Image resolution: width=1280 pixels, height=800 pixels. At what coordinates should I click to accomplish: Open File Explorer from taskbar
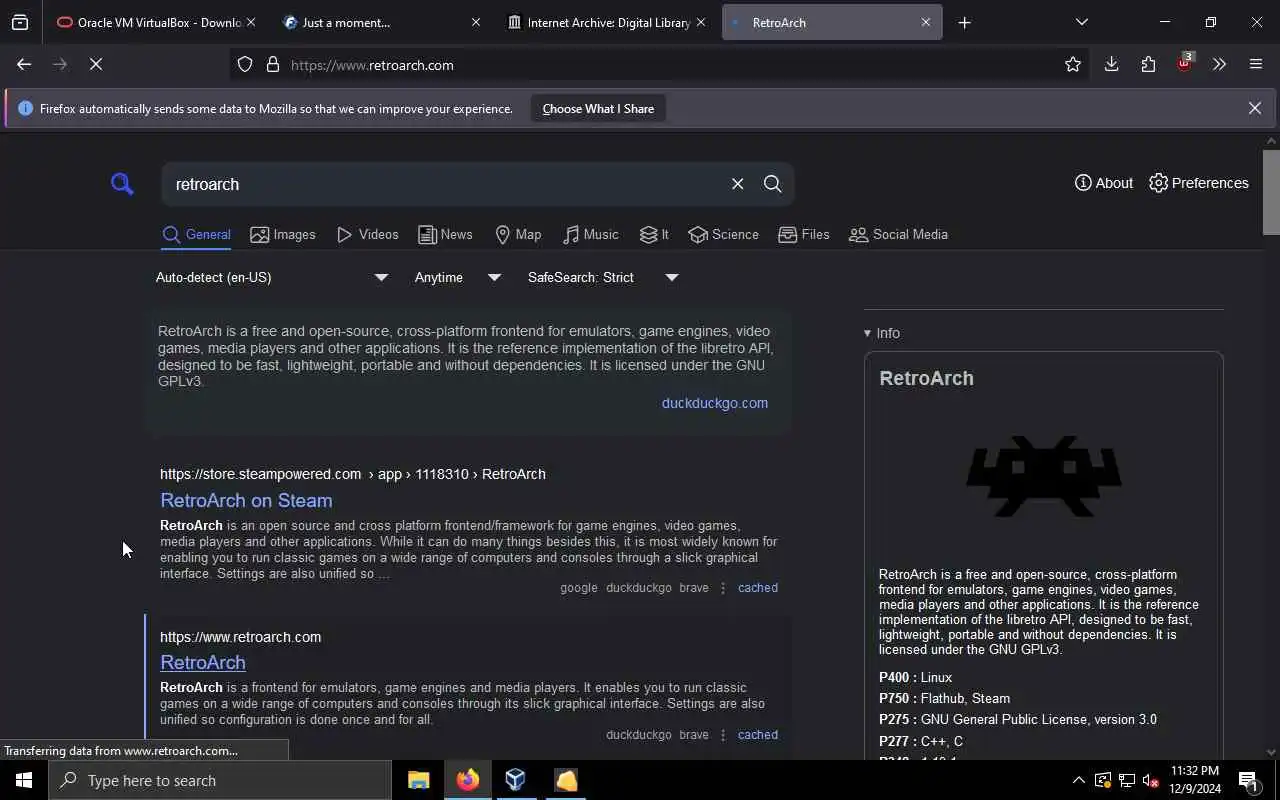(418, 780)
